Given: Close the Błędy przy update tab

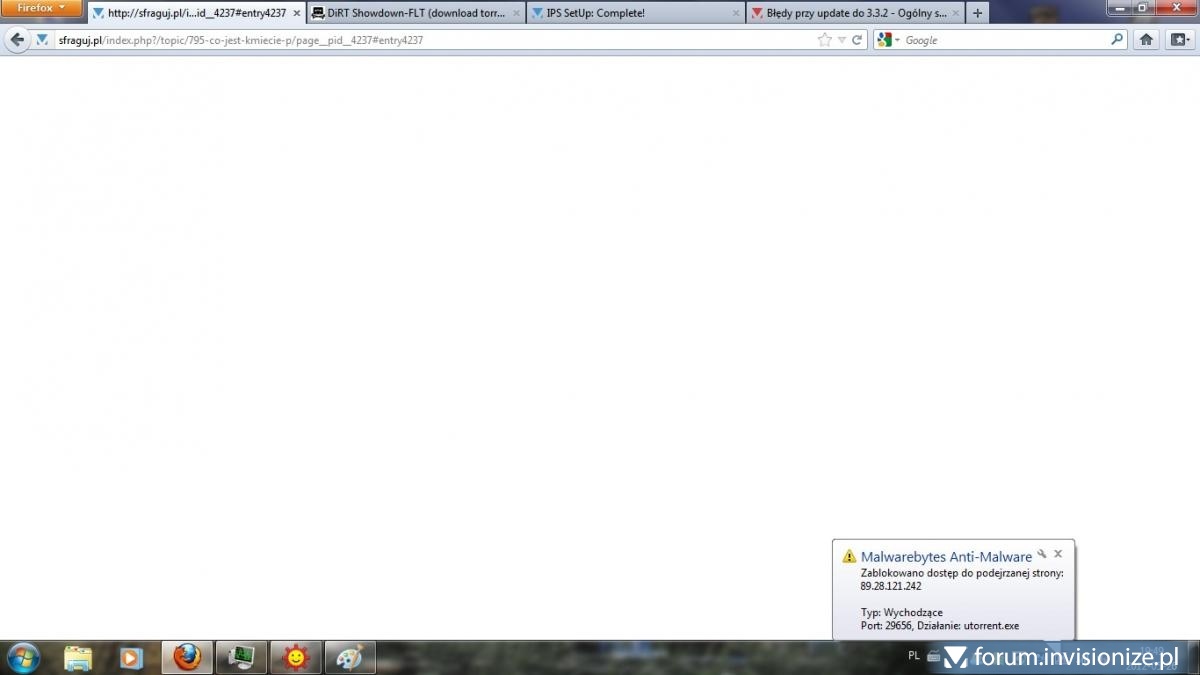Looking at the screenshot, I should [956, 13].
